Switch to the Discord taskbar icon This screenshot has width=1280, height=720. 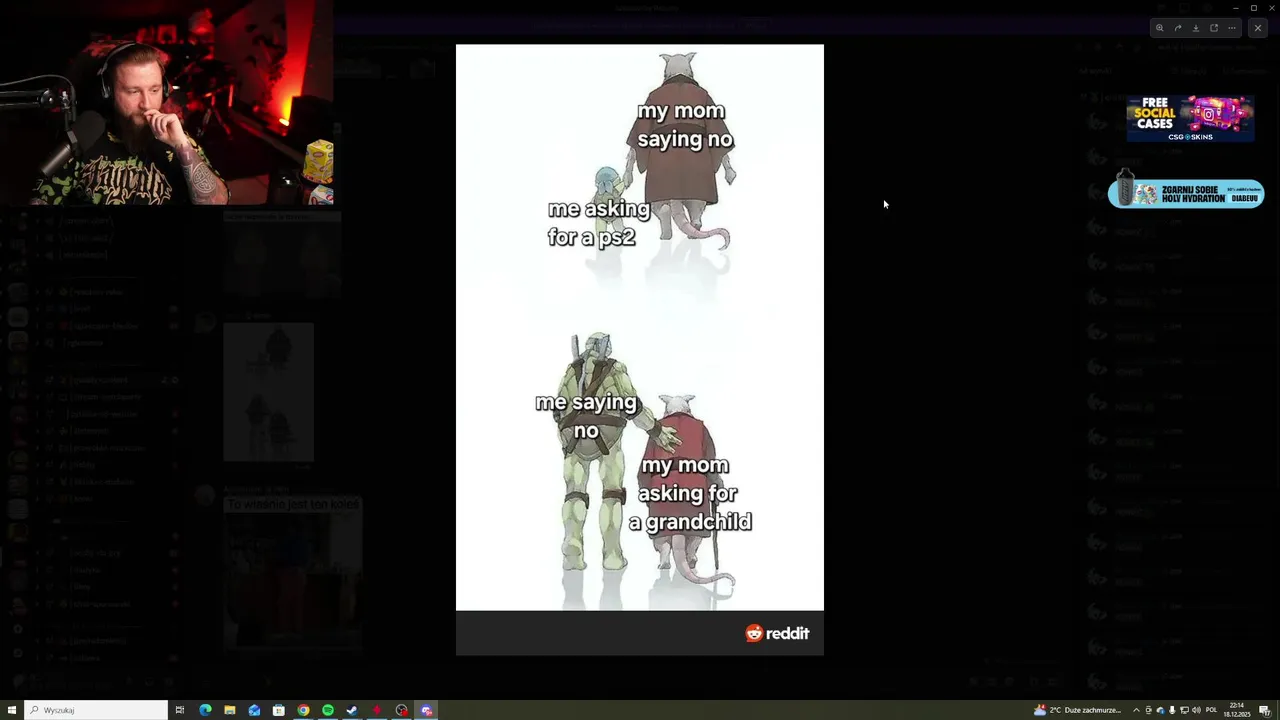[x=427, y=710]
